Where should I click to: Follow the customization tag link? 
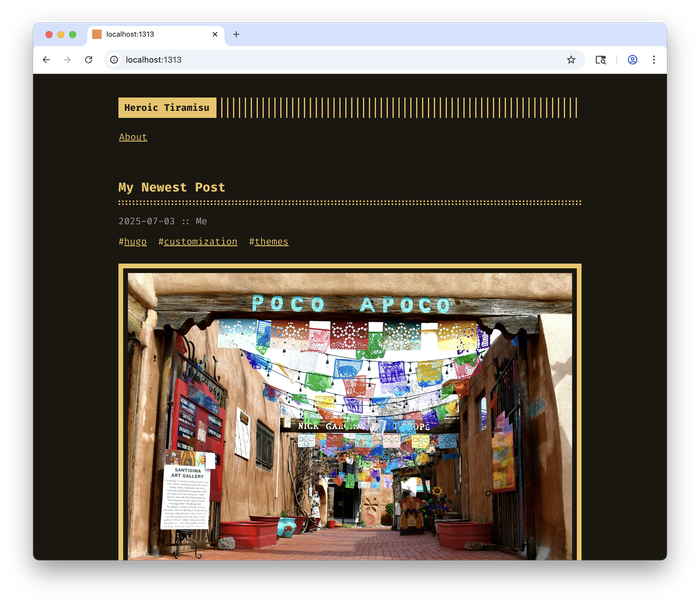tap(200, 242)
